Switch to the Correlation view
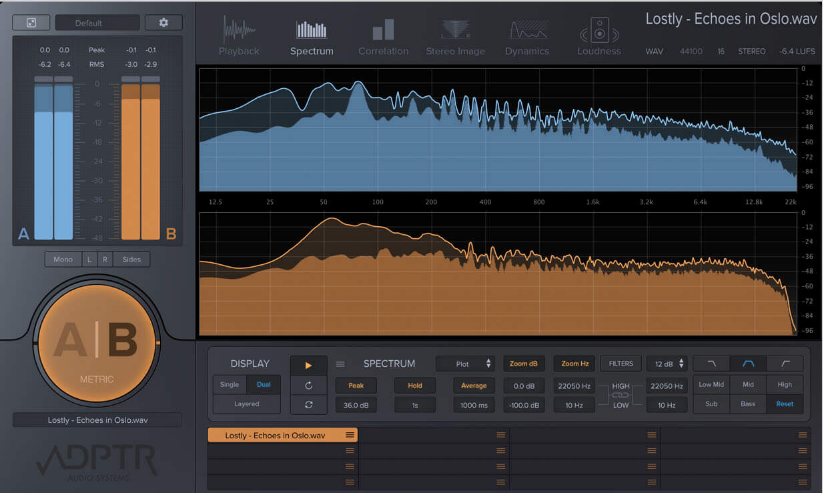Viewport: 823px width, 493px height. (x=383, y=34)
